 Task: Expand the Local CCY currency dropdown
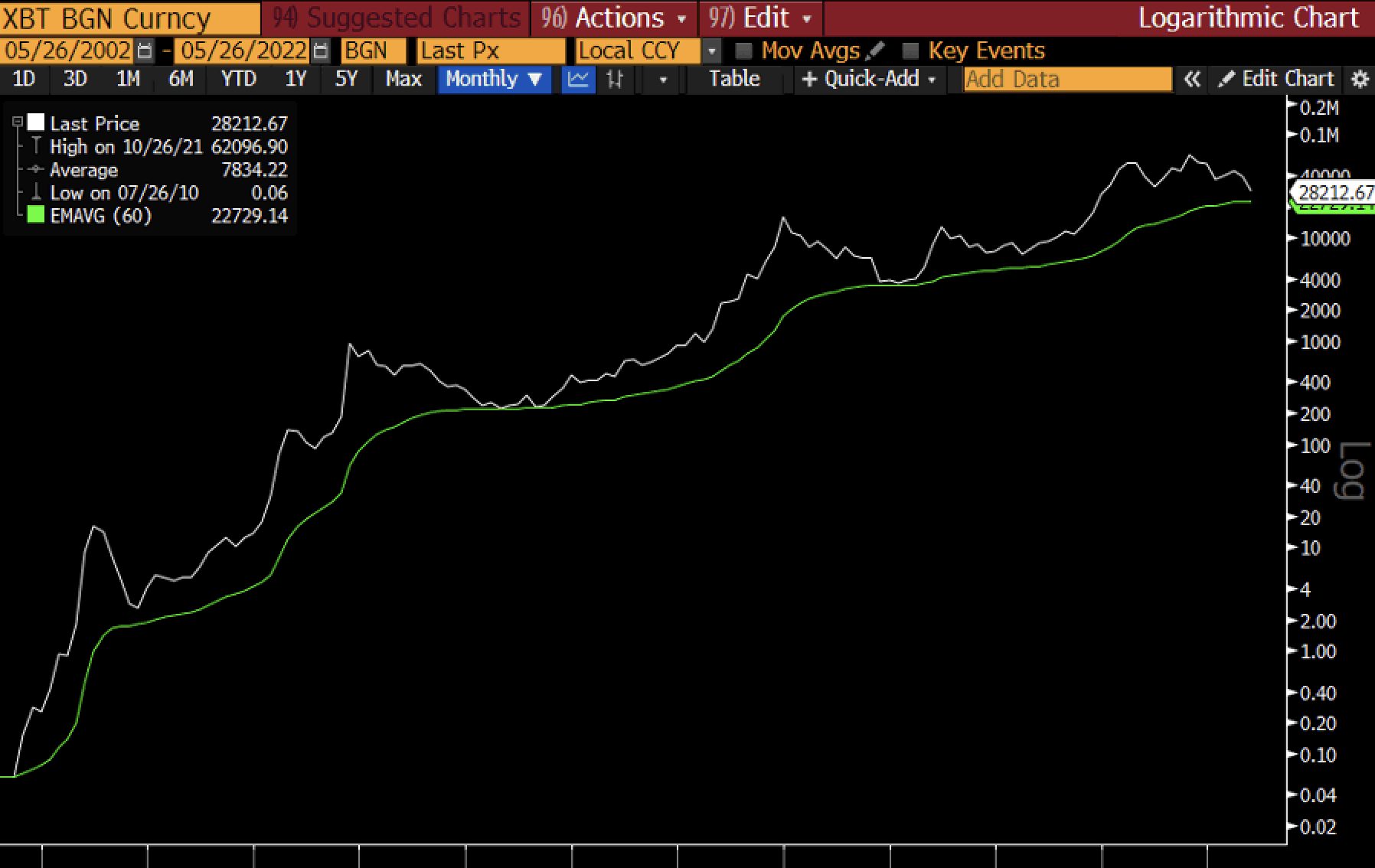(712, 51)
